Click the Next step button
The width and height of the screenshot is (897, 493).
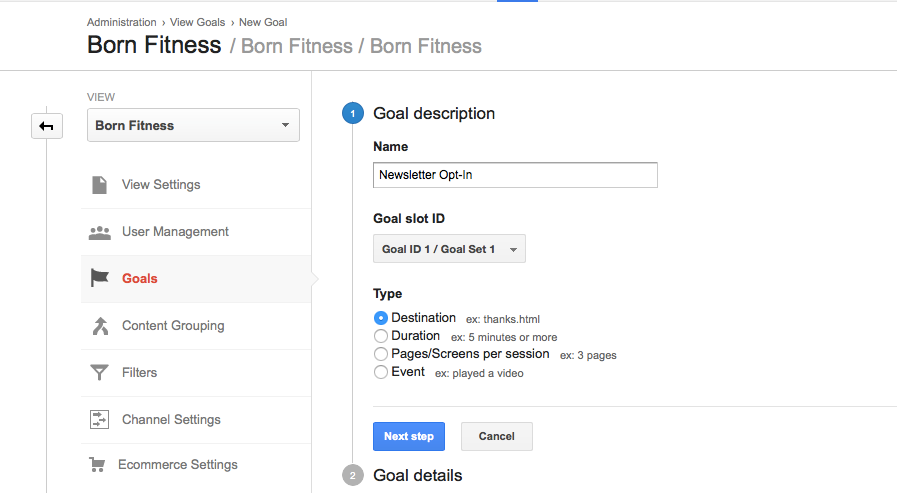point(409,436)
